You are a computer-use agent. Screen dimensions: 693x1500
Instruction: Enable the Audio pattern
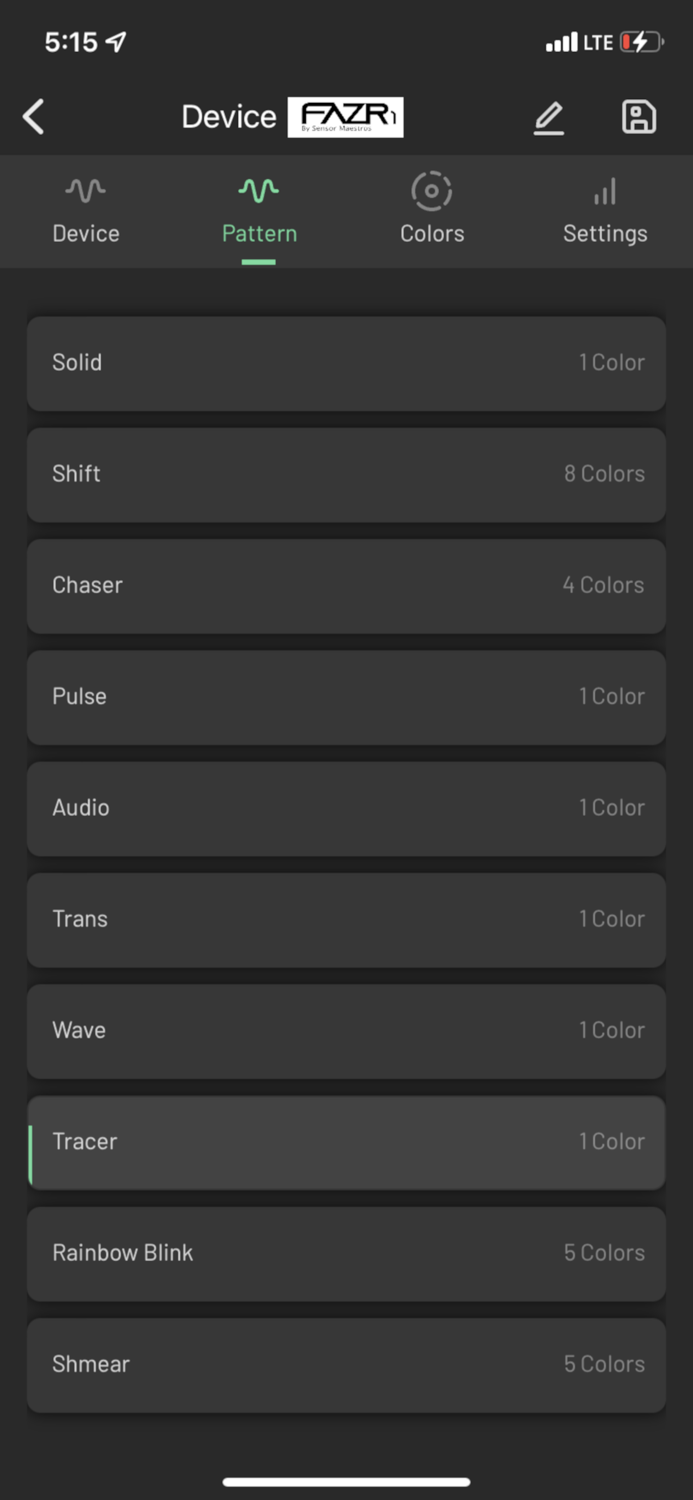tap(346, 808)
